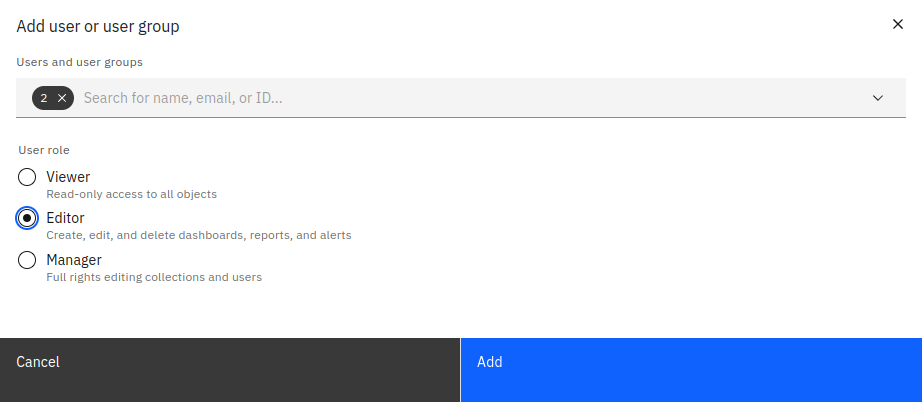Select the Editor radio button circle
Image resolution: width=922 pixels, height=402 pixels.
(x=28, y=218)
